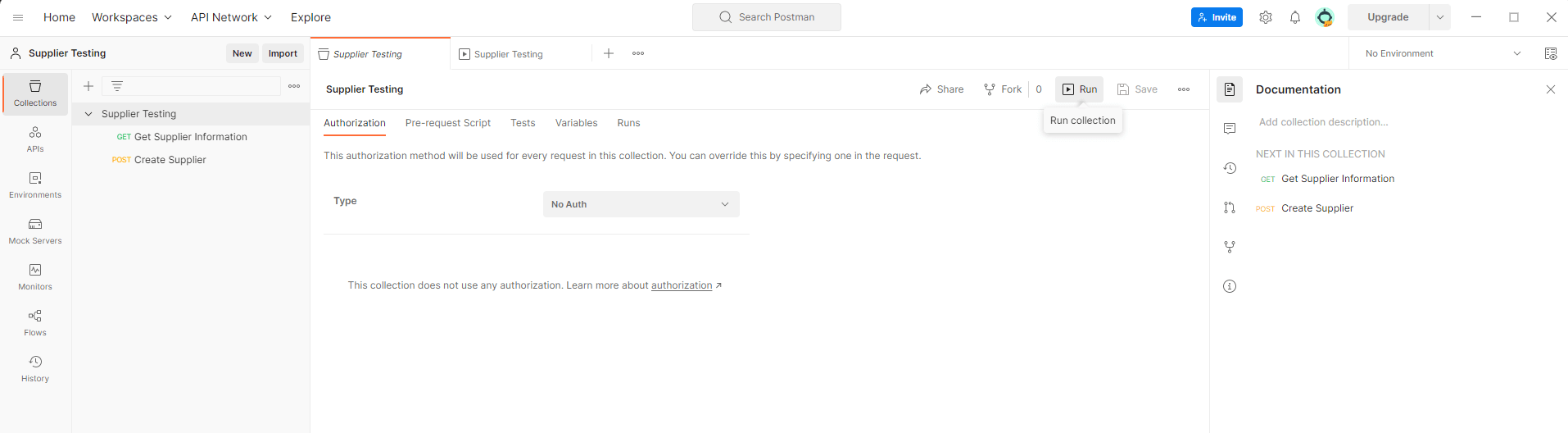
Task: Open the comments icon in right panel
Action: (1230, 129)
